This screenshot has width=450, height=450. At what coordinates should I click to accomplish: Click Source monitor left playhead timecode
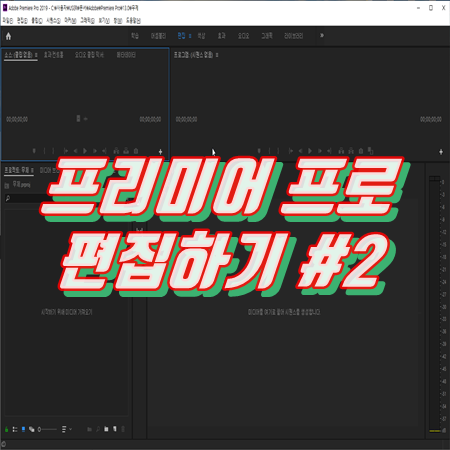coord(17,119)
